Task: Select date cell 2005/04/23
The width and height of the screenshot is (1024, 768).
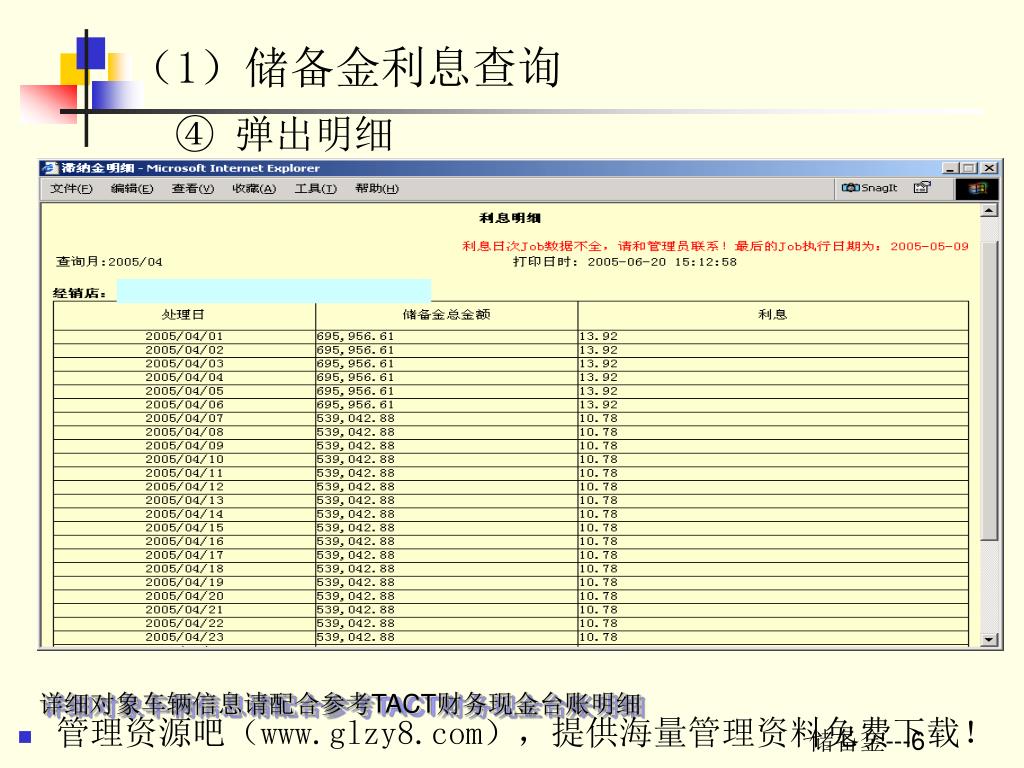Action: (x=184, y=637)
